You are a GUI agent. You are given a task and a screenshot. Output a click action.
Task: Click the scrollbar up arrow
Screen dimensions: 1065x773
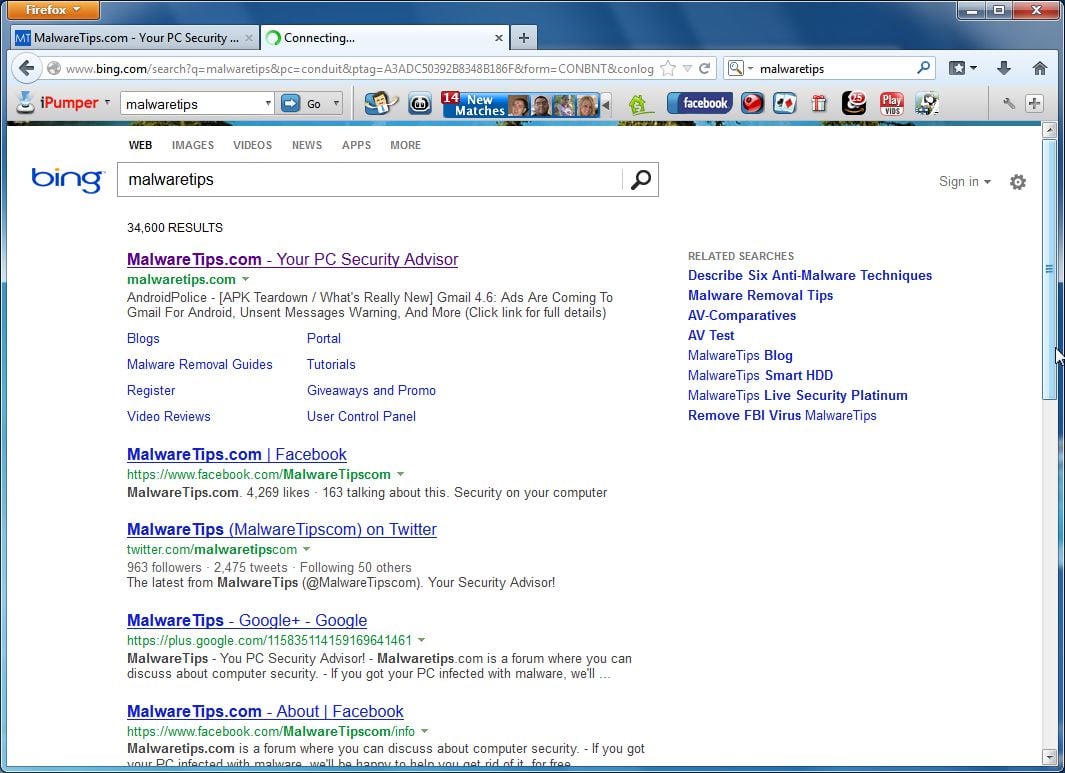[x=1049, y=129]
